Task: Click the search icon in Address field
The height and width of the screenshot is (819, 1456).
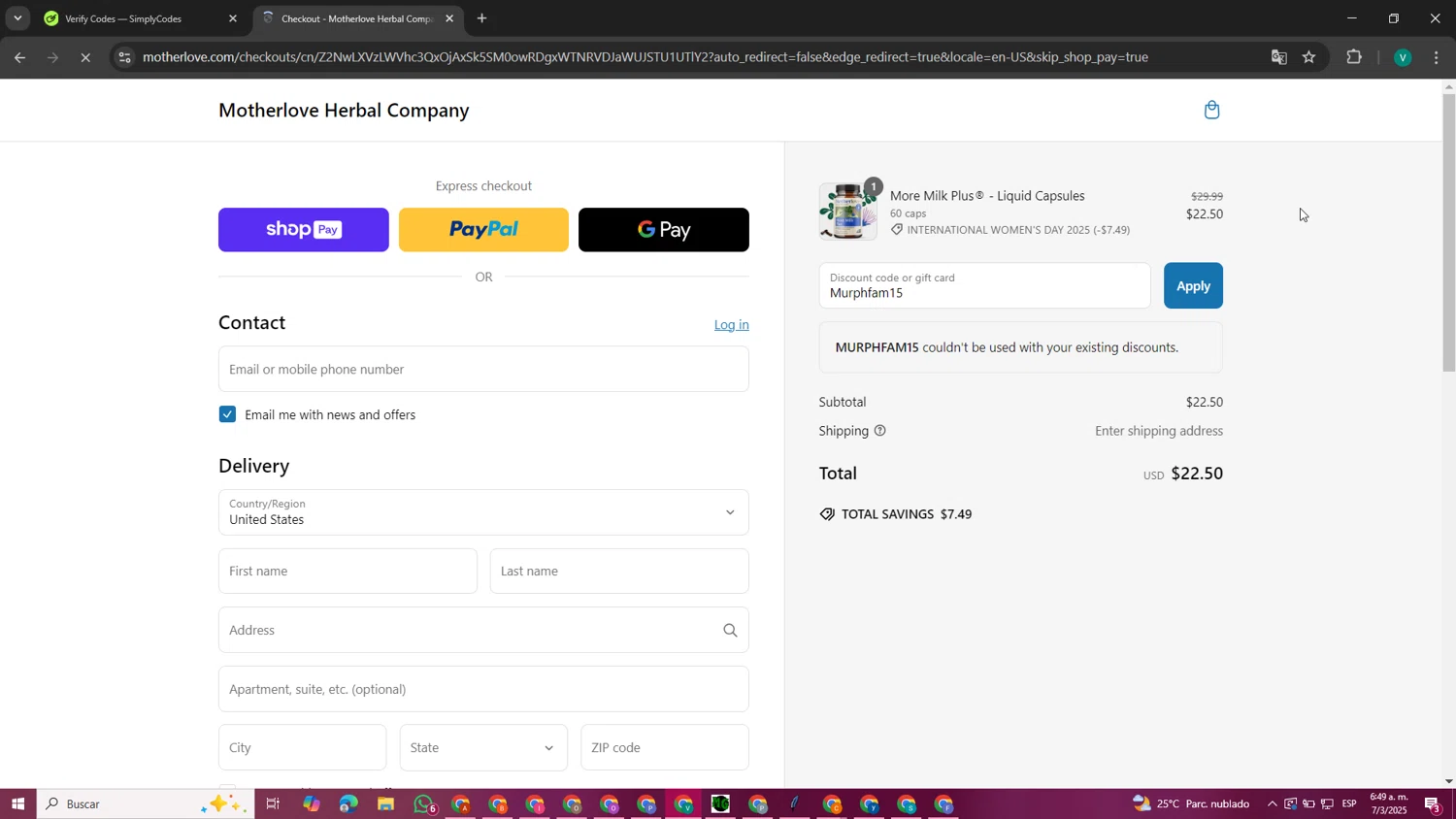Action: [x=730, y=631]
